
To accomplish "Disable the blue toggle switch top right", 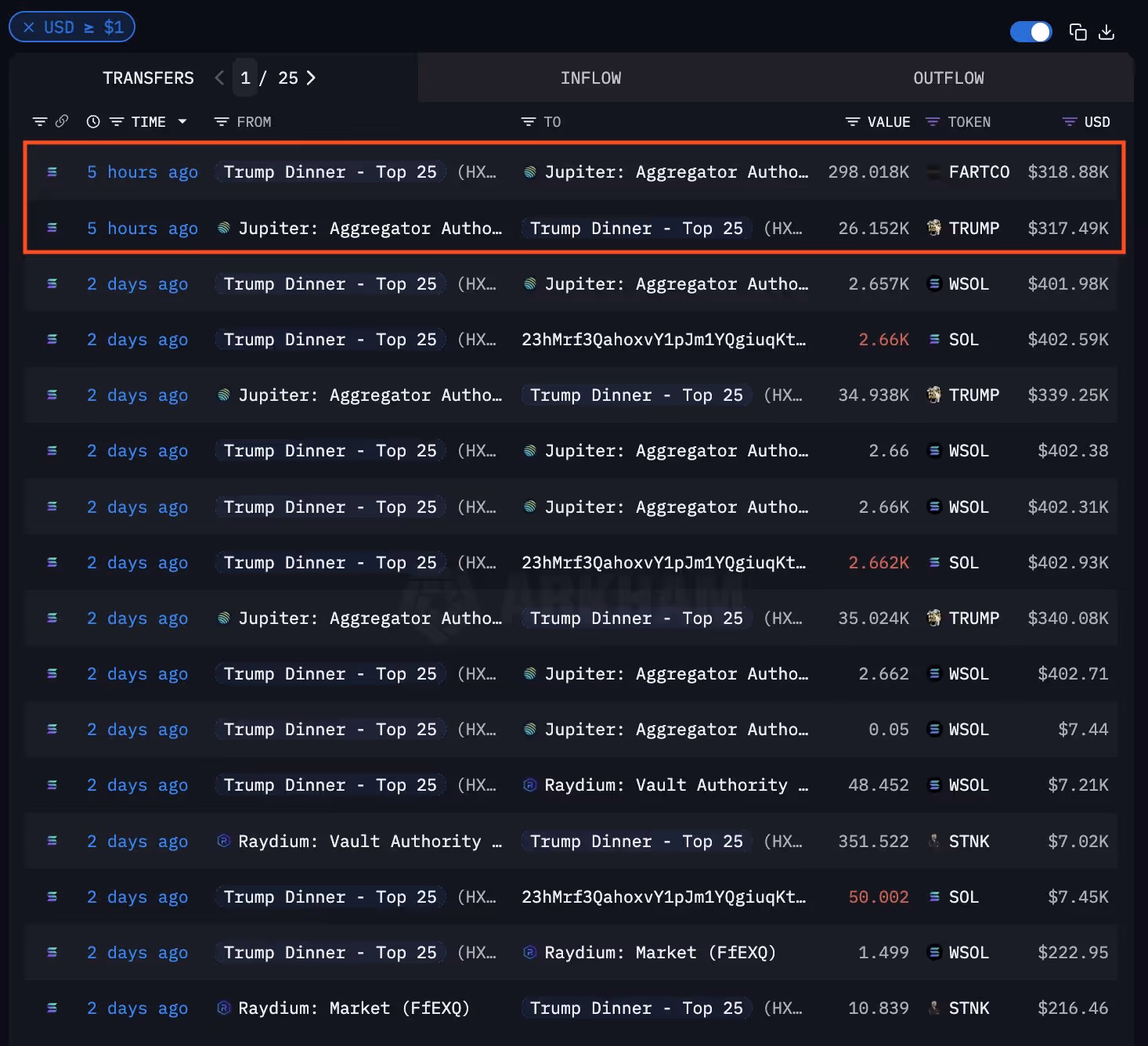I will click(1031, 31).
